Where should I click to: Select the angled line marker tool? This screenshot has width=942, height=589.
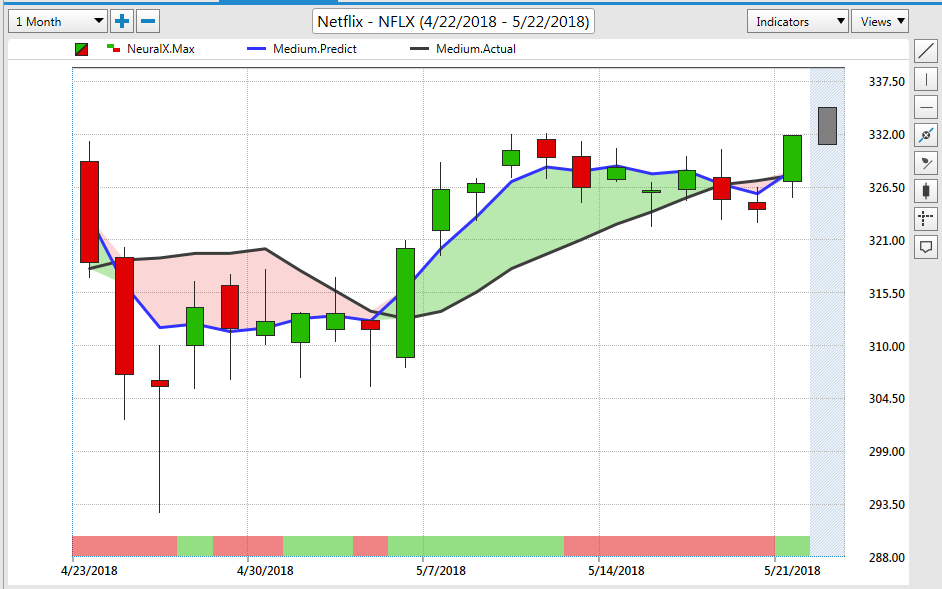[926, 162]
